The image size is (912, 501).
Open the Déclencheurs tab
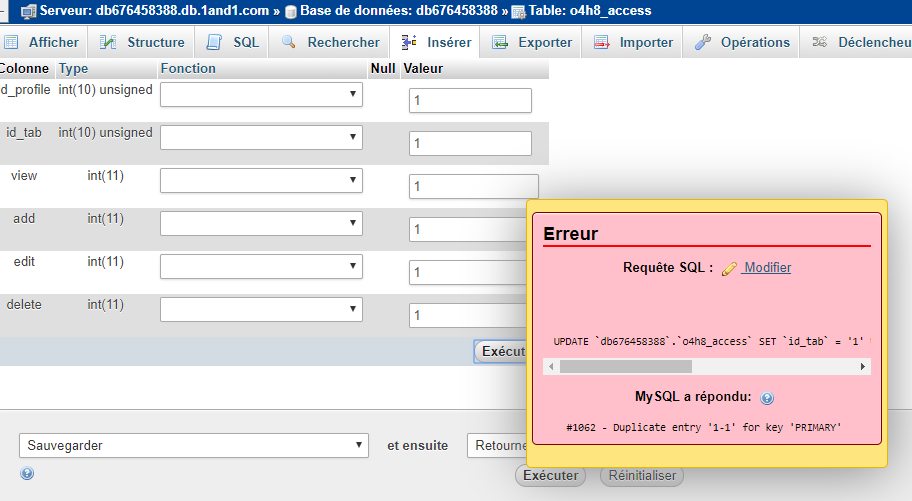click(x=856, y=42)
